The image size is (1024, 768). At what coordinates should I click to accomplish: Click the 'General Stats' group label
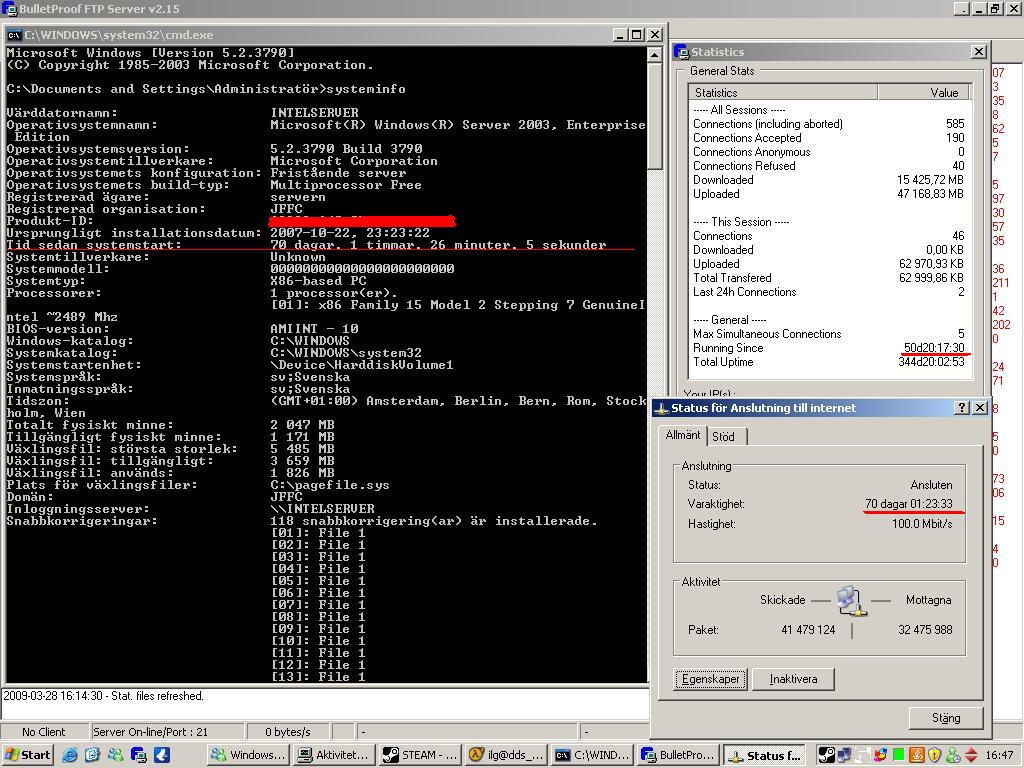click(722, 71)
